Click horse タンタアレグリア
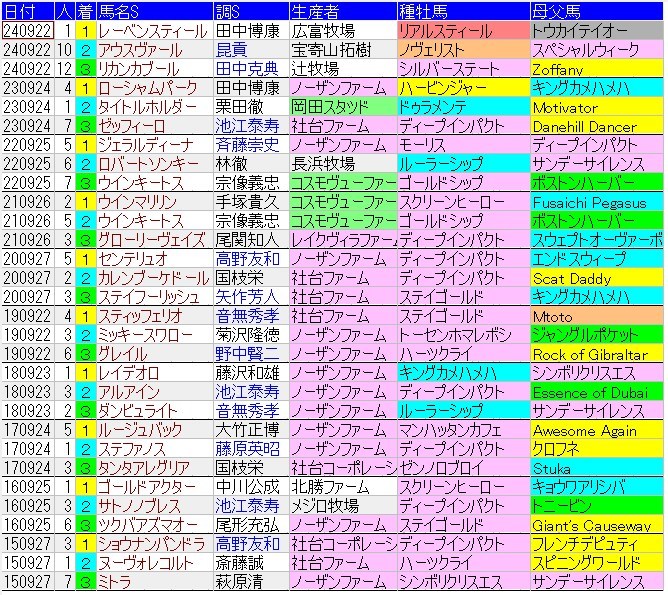Viewport: 668px width, 595px height. [x=144, y=468]
